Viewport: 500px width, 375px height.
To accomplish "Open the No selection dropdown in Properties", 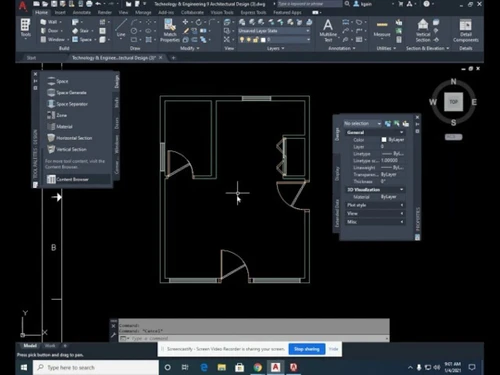I will point(362,124).
